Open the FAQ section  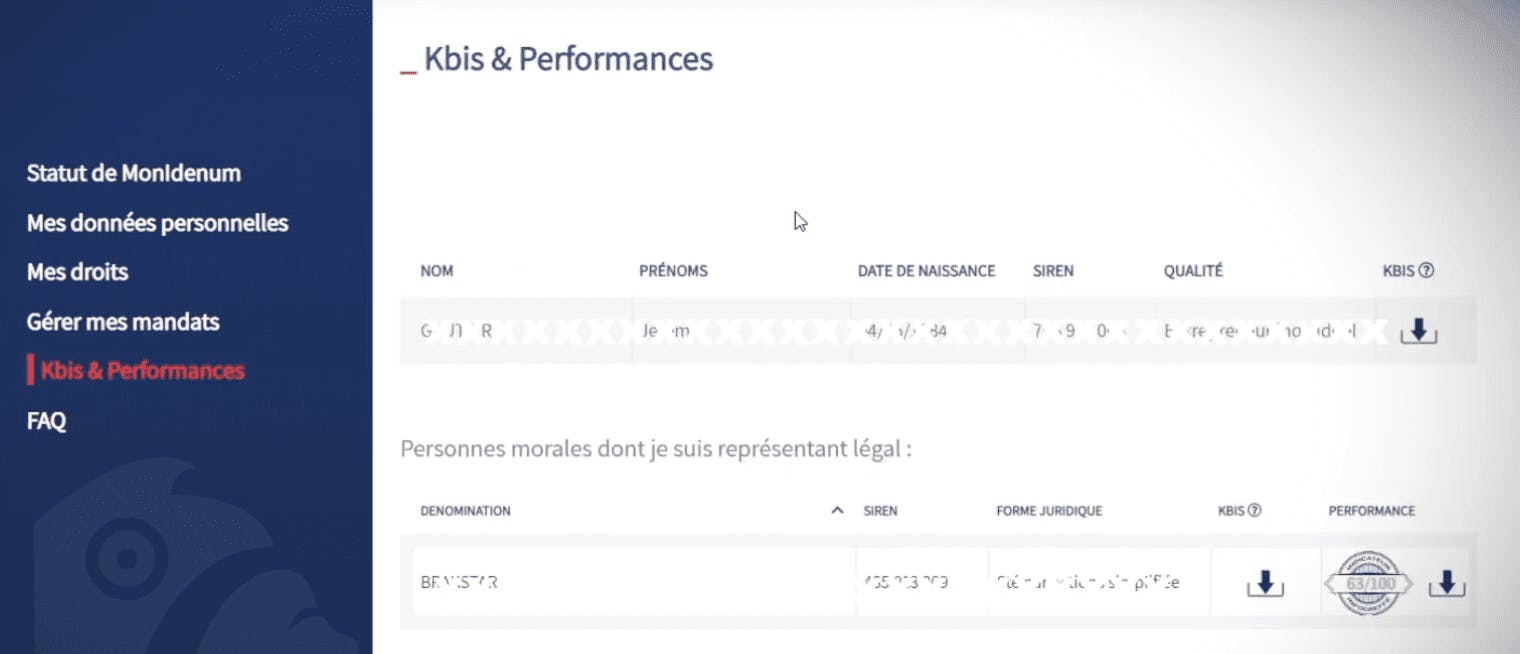[x=46, y=420]
